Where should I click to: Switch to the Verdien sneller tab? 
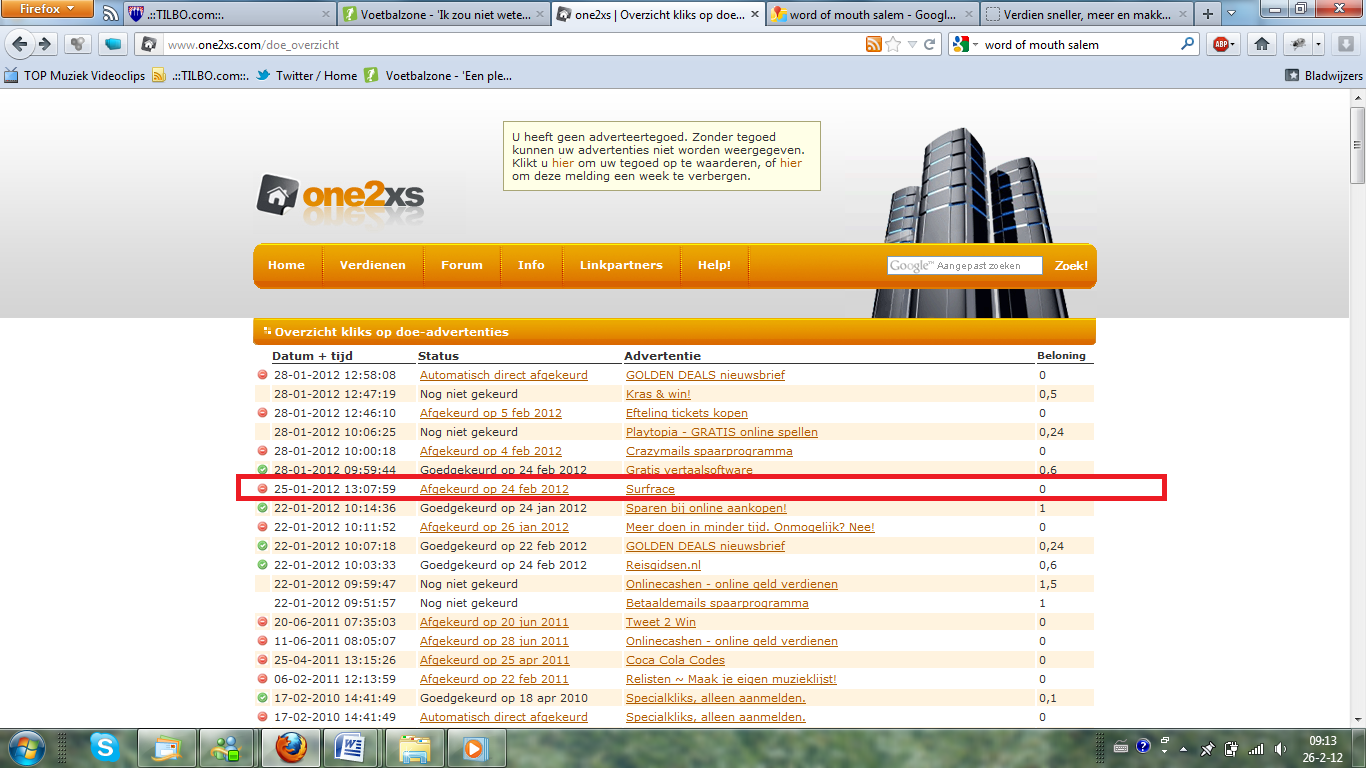coord(1086,14)
